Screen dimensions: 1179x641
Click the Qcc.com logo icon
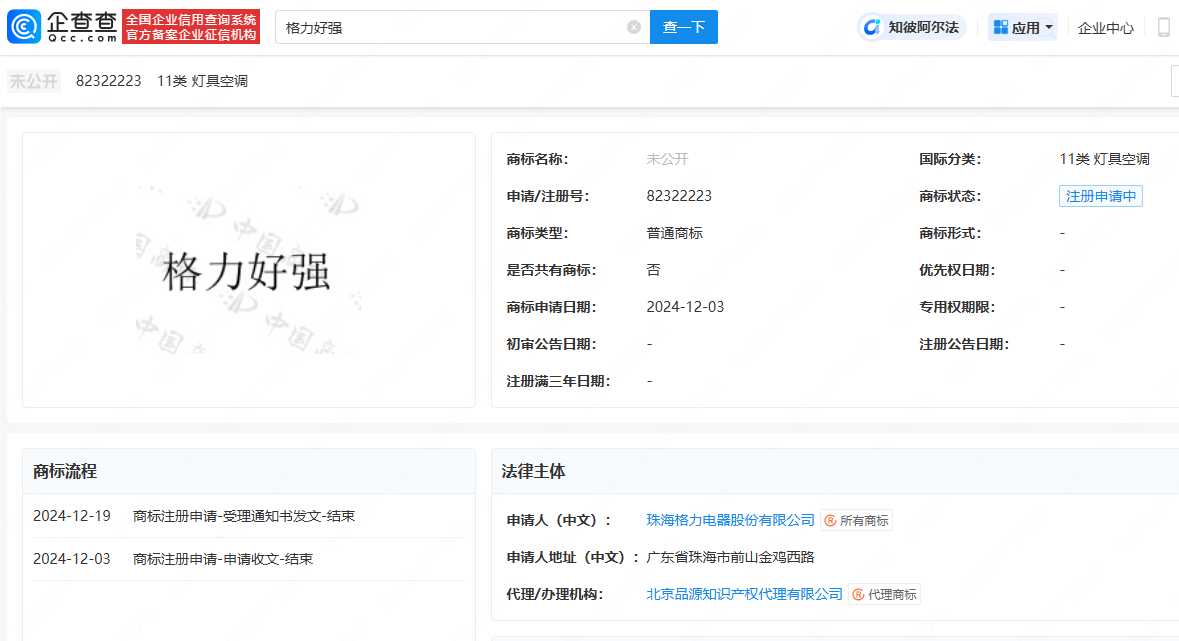[x=24, y=27]
